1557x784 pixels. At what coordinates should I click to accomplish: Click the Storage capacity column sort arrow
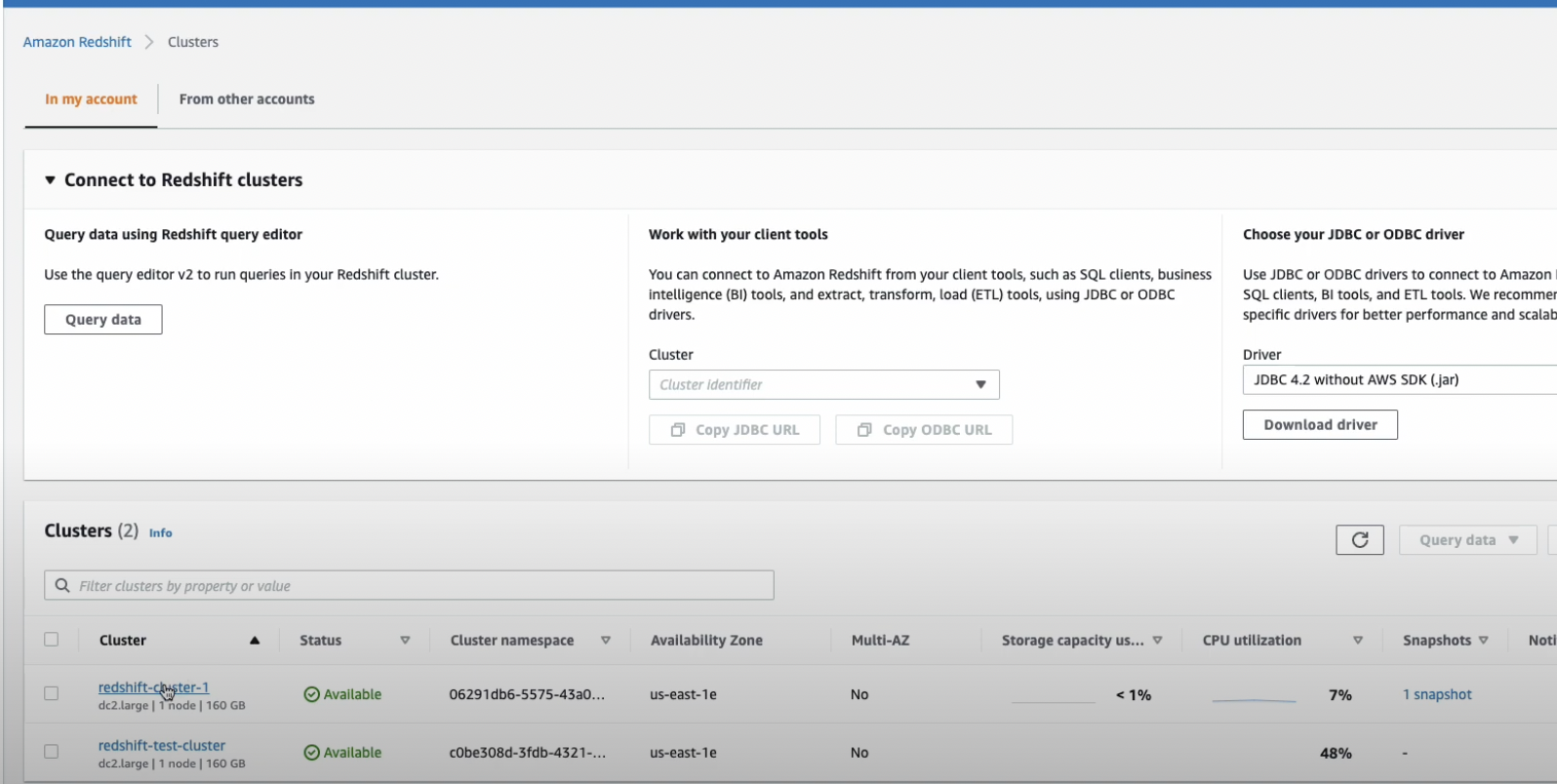(1158, 641)
